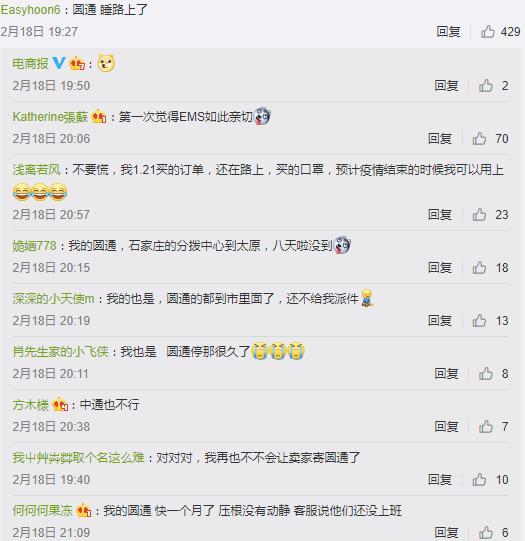The image size is (525, 541).
Task: Like the Easyhoon6 comment with 429 likes
Action: coord(488,32)
